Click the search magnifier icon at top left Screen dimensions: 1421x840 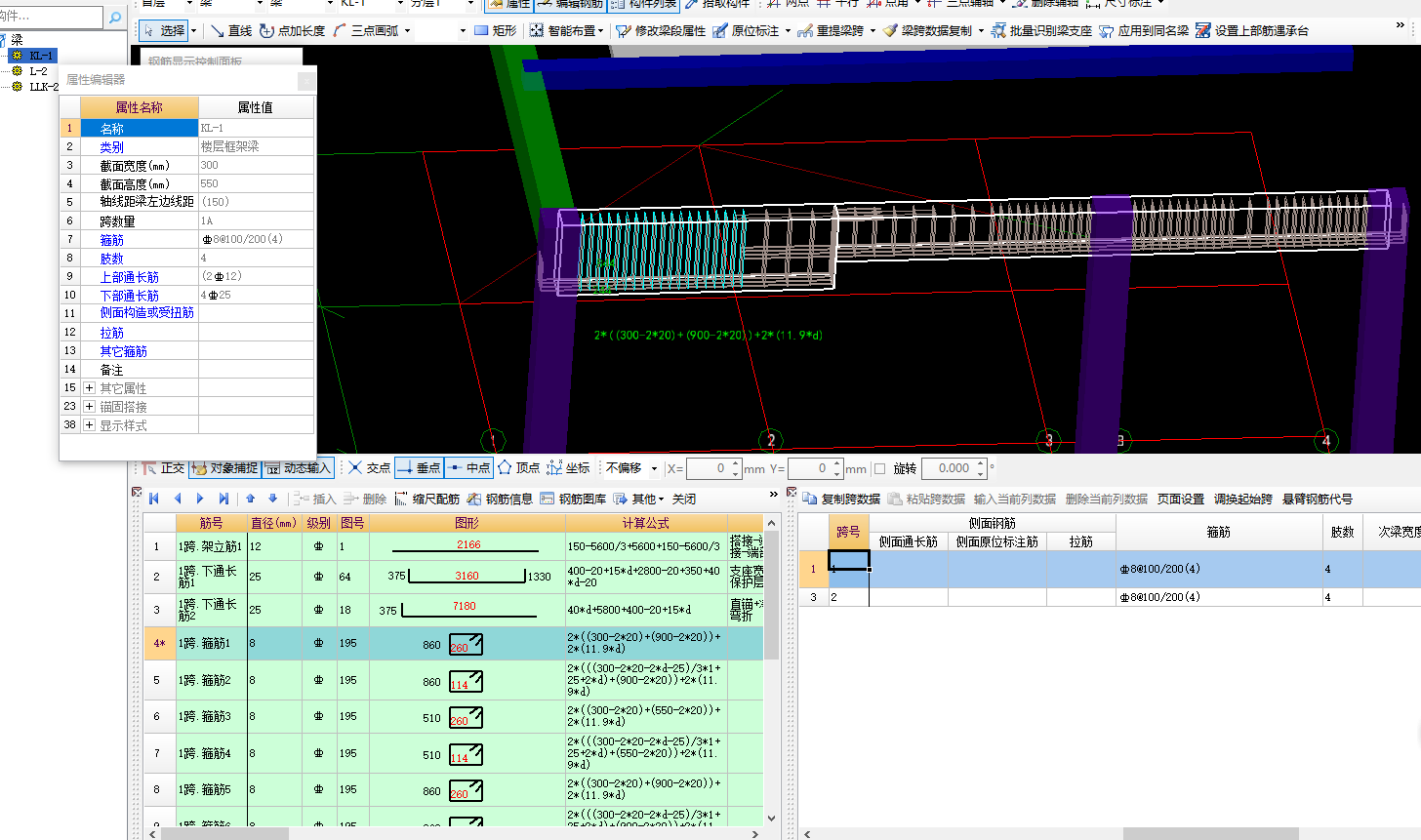[x=115, y=17]
